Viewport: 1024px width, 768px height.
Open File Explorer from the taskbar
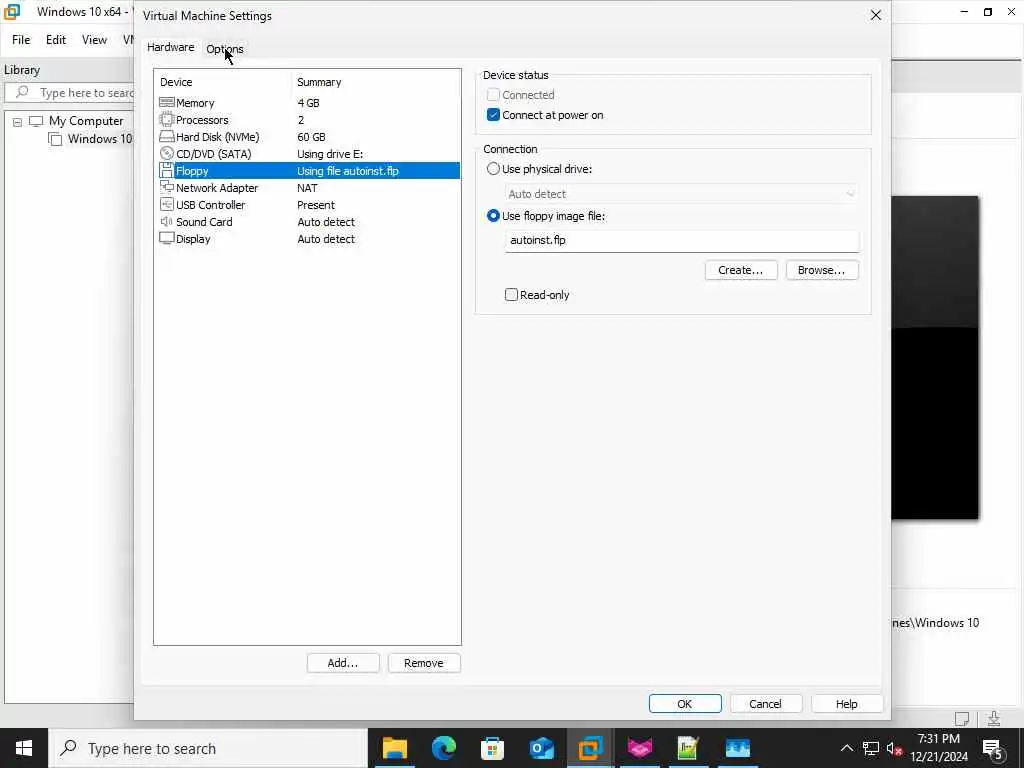point(394,748)
